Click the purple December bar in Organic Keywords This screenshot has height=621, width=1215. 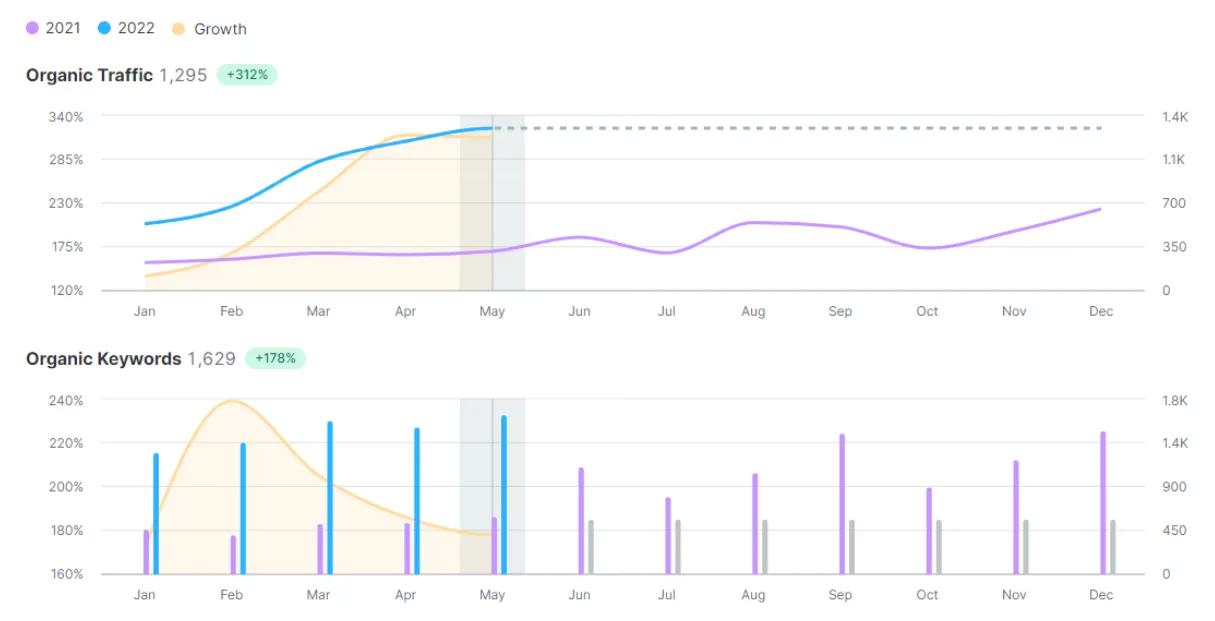(x=1103, y=503)
